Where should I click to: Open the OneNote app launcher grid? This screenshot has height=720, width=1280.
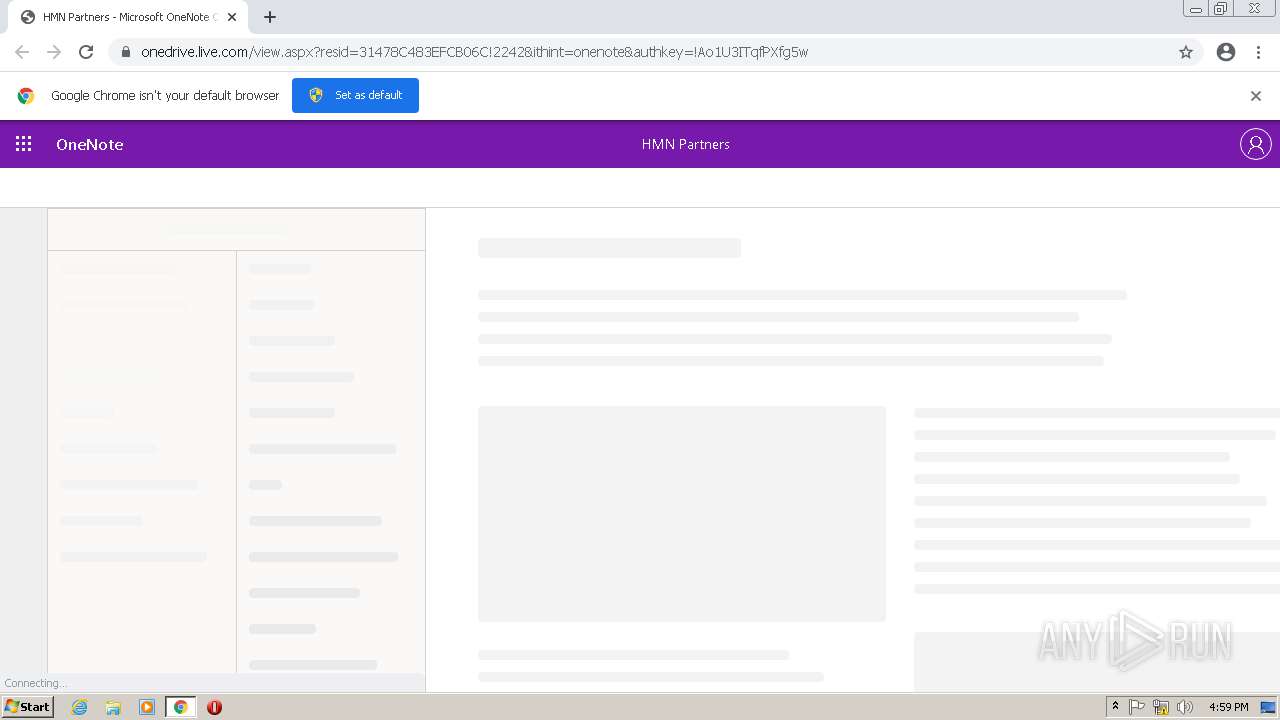pyautogui.click(x=24, y=144)
